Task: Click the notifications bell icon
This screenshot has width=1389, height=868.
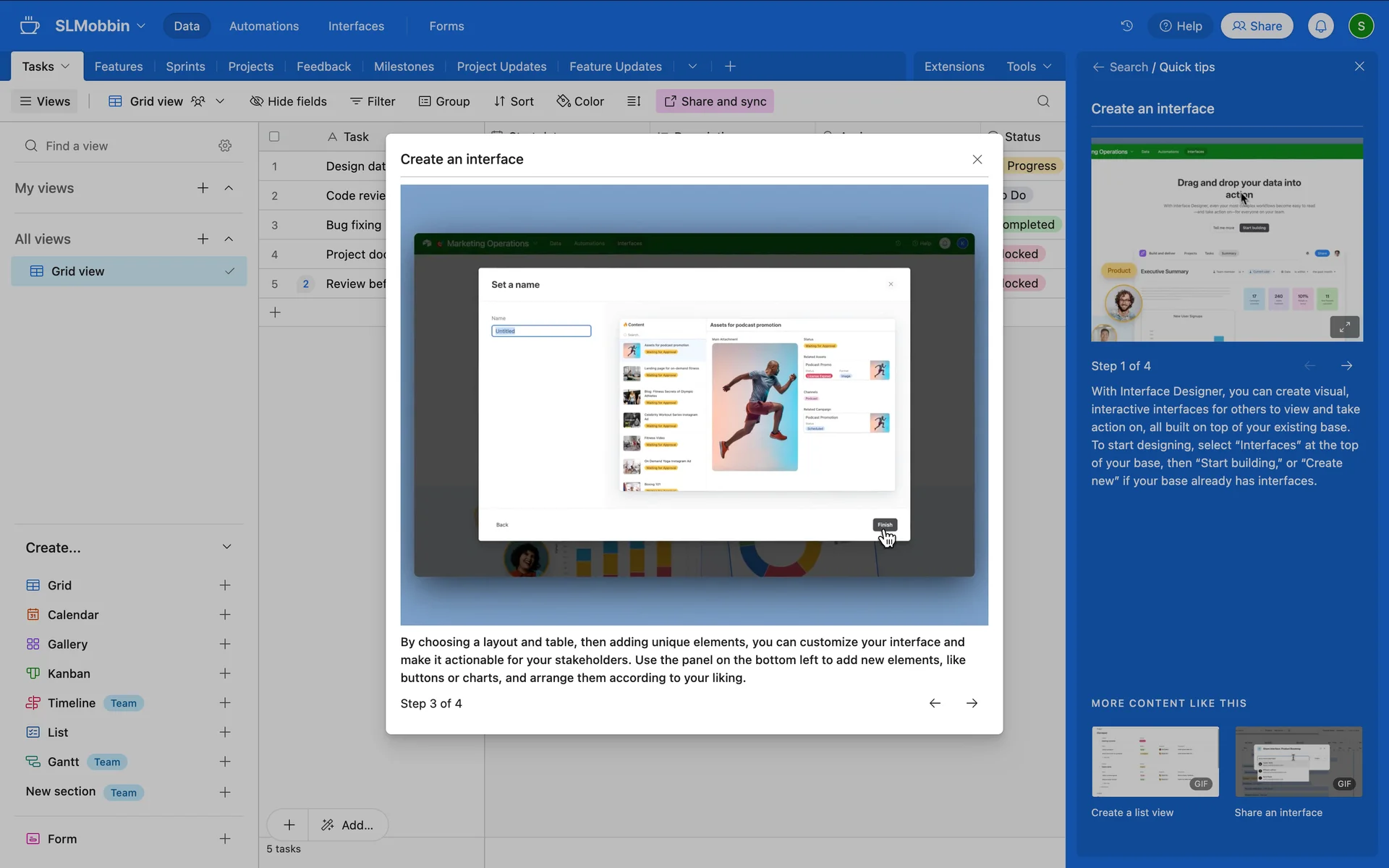Action: click(1320, 26)
